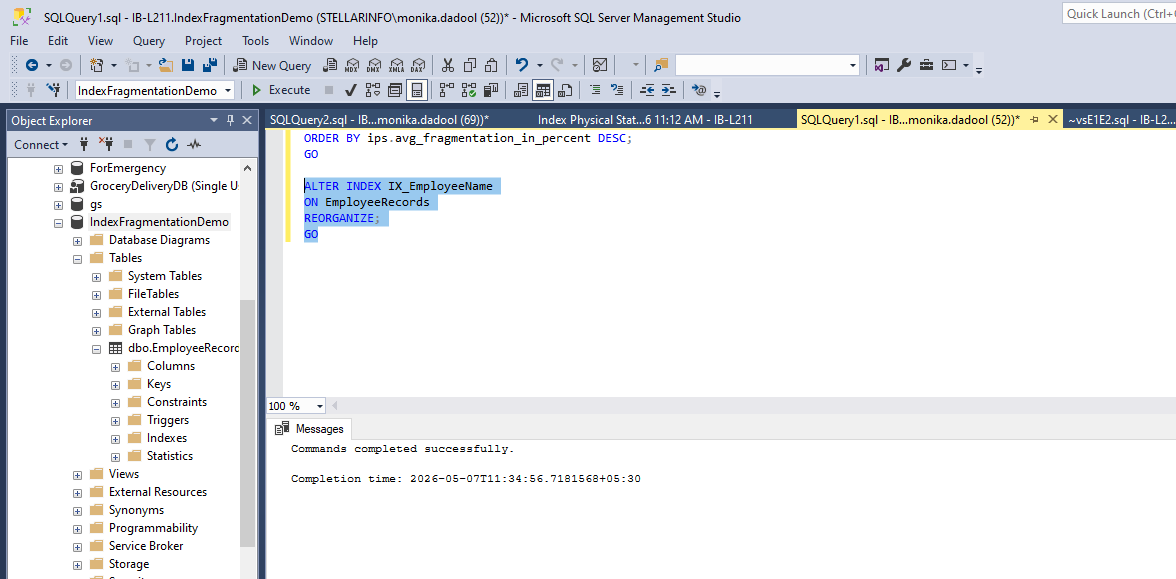Image resolution: width=1176 pixels, height=579 pixels.
Task: Click the Change Connection icon
Action: pyautogui.click(x=53, y=90)
